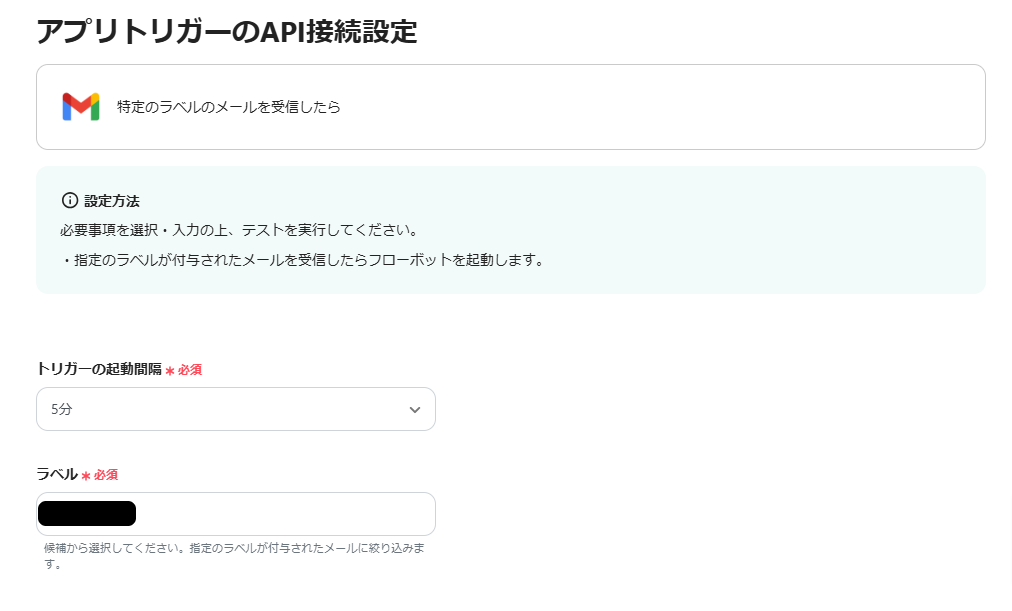1012x611 pixels.
Task: Click the red asterisk next to ラベル
Action: click(x=86, y=475)
